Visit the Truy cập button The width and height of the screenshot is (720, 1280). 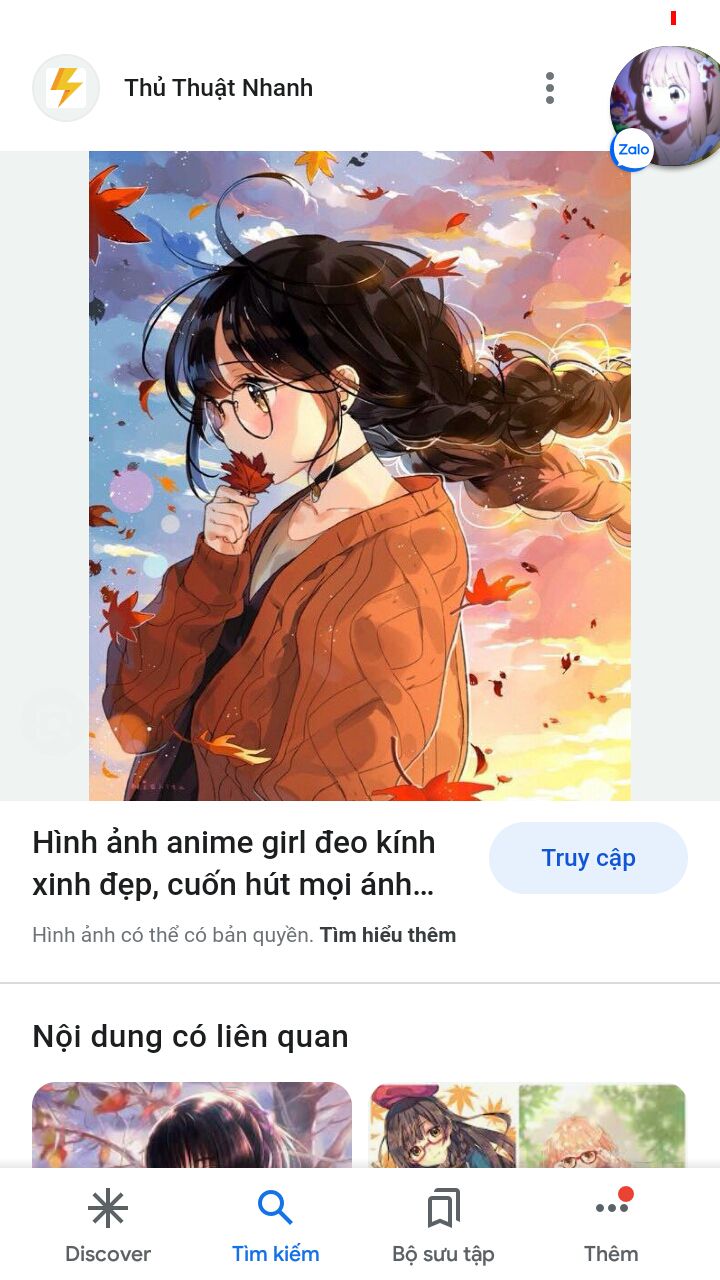(x=588, y=858)
